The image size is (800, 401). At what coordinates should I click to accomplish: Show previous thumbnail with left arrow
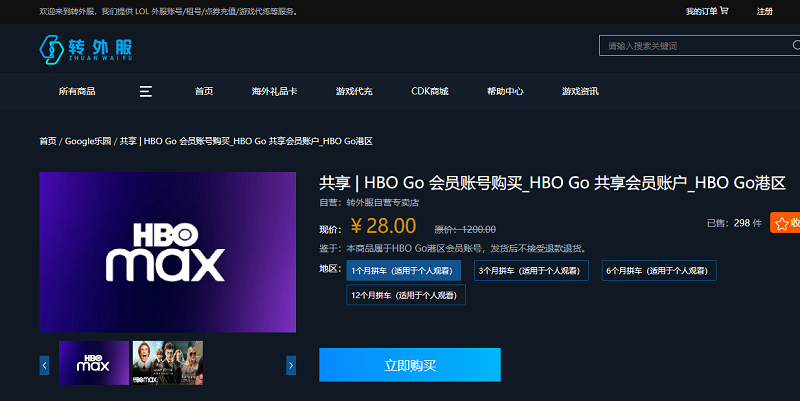[44, 365]
